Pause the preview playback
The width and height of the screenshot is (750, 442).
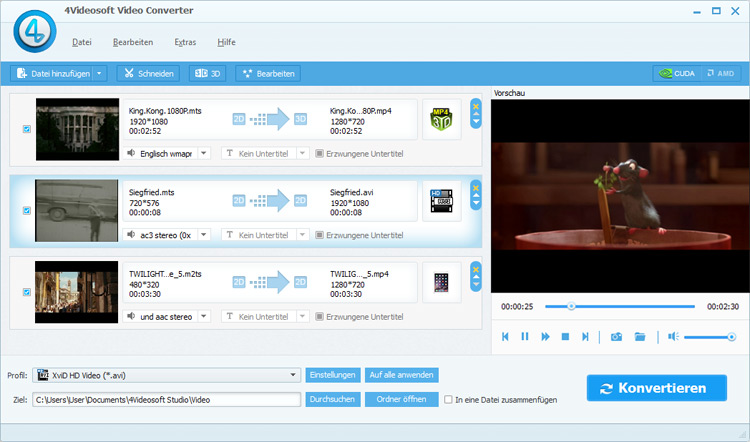click(x=525, y=337)
